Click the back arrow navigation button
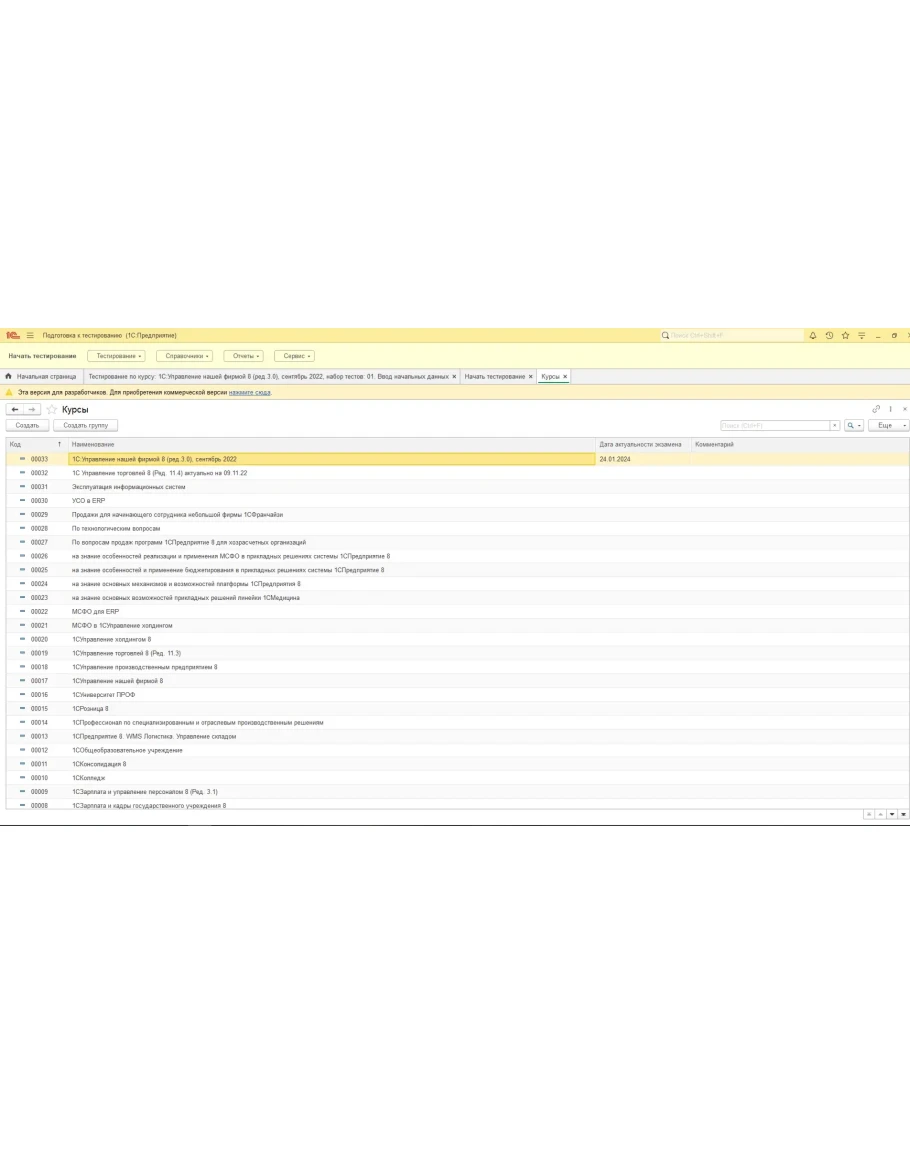910x1155 pixels. point(15,410)
